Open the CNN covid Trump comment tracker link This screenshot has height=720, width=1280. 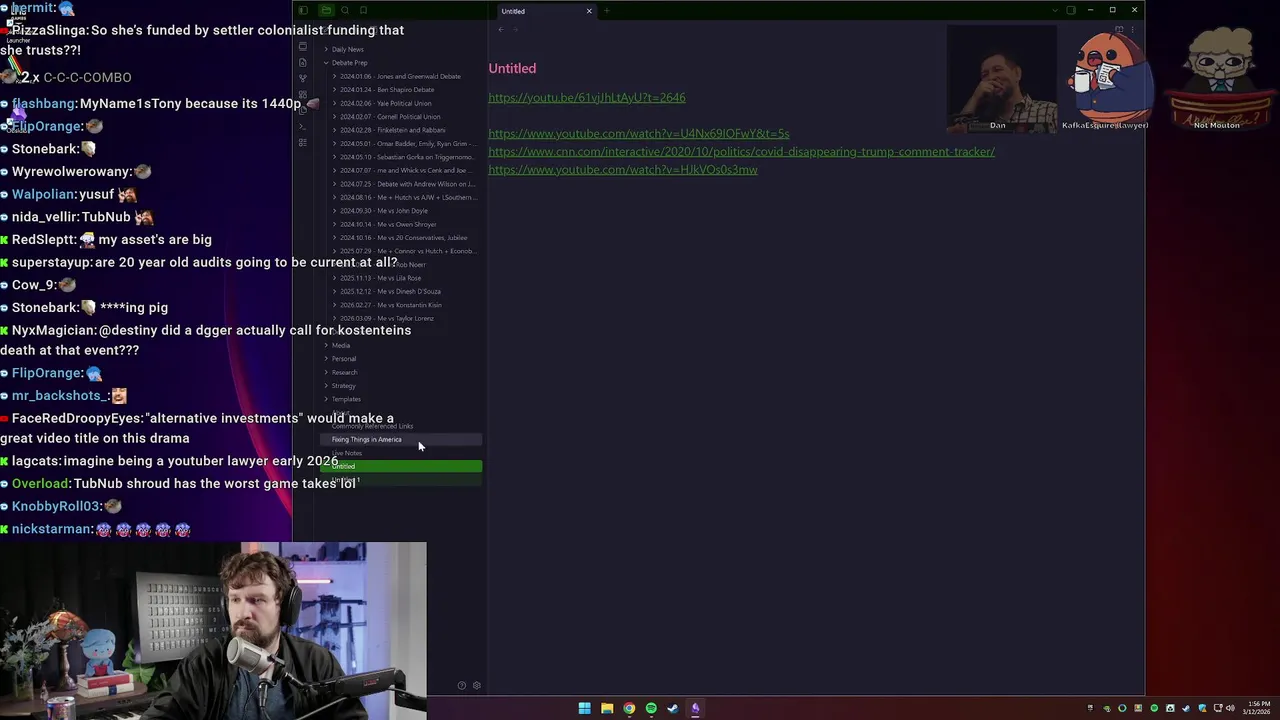[x=741, y=152]
